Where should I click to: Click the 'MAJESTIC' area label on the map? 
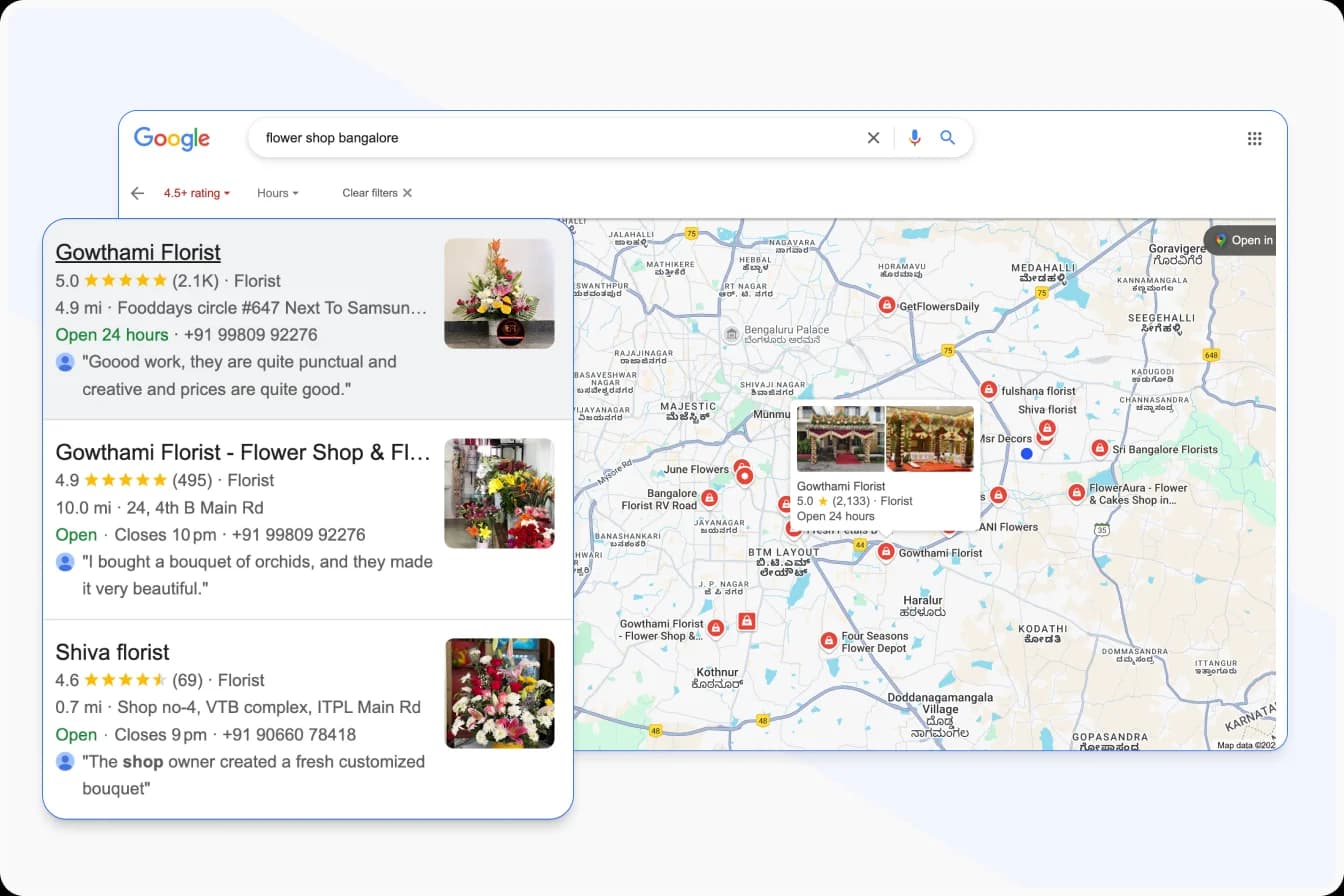point(688,407)
